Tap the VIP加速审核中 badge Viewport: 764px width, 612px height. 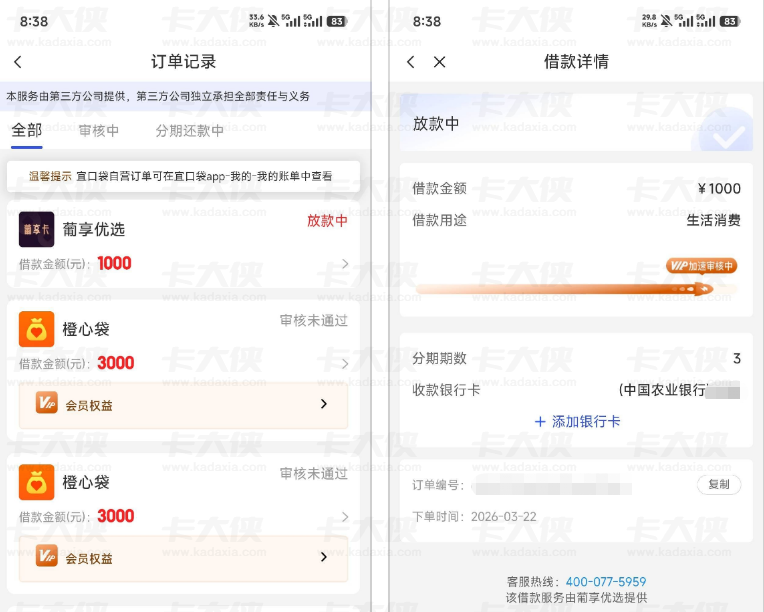coord(701,266)
